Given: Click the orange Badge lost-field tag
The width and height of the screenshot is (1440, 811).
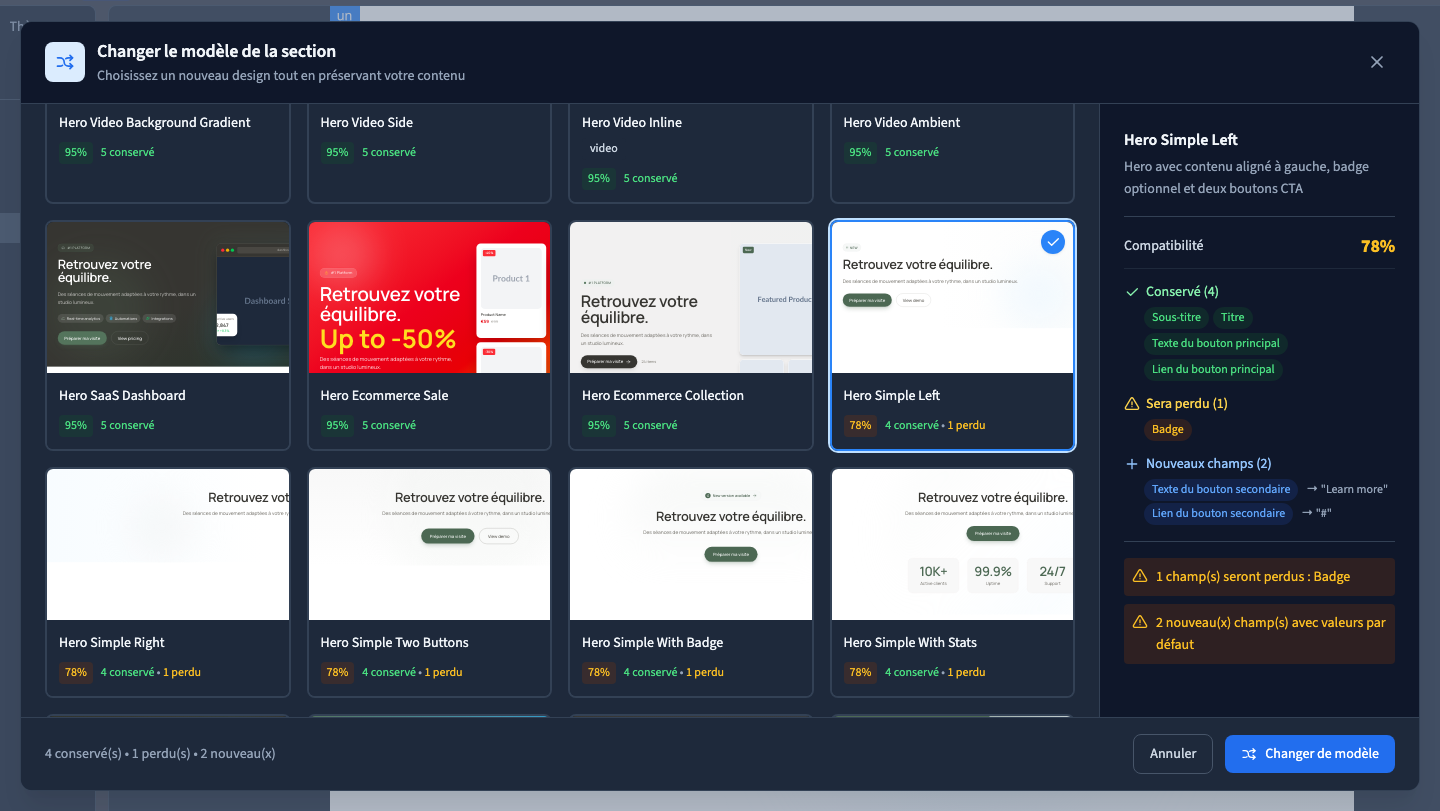Looking at the screenshot, I should pos(1167,430).
